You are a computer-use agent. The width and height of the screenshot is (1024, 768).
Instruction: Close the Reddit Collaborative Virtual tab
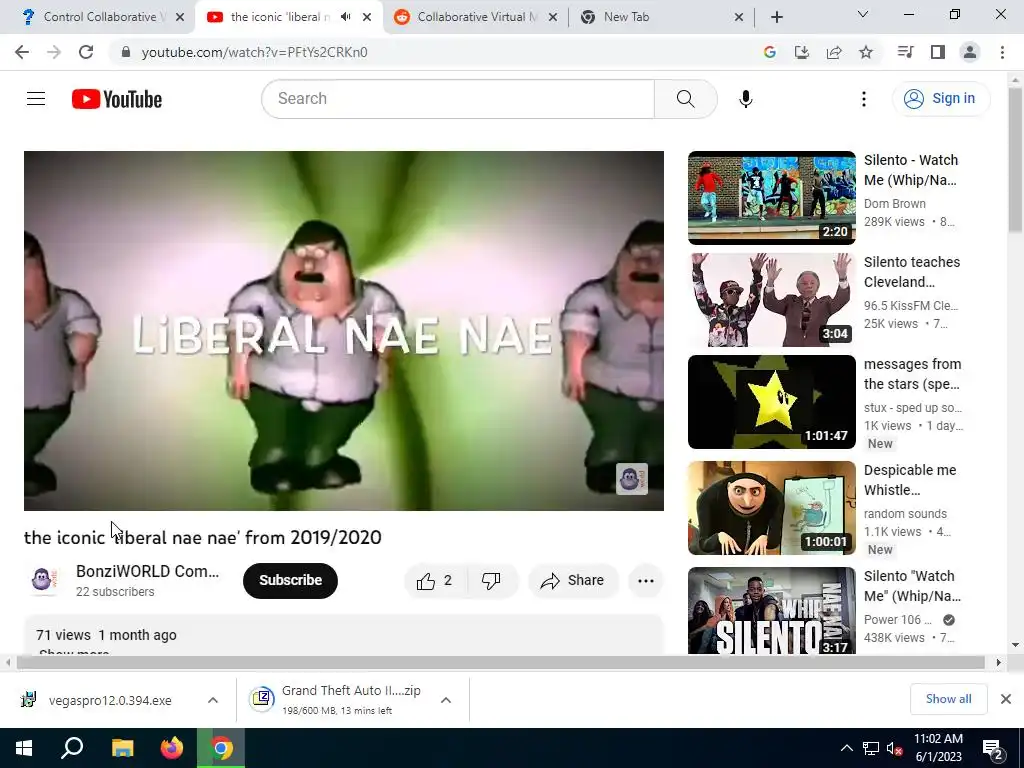552,17
